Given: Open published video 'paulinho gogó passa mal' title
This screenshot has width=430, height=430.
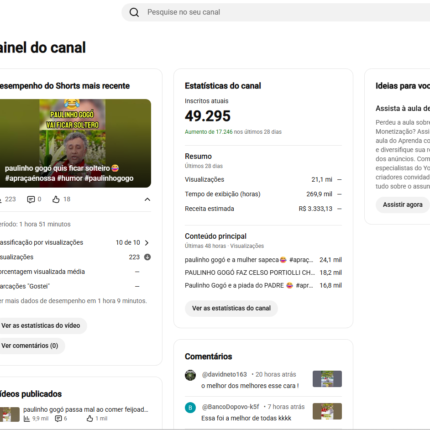Looking at the screenshot, I should click(86, 409).
